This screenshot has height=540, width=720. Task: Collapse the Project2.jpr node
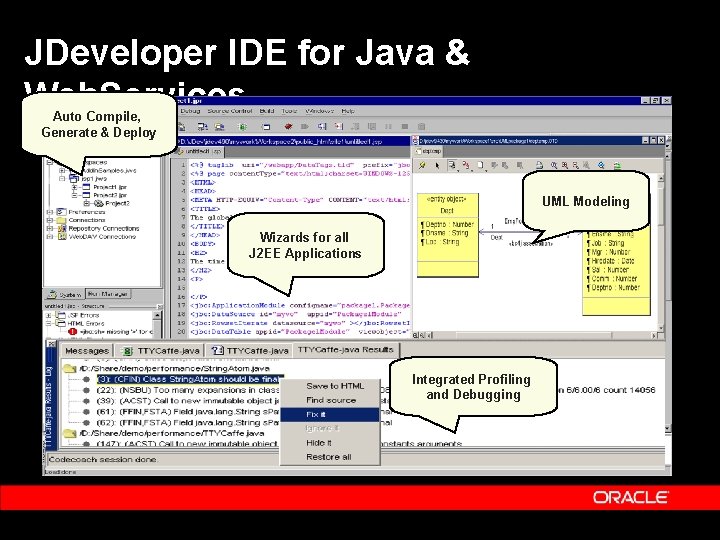click(74, 195)
